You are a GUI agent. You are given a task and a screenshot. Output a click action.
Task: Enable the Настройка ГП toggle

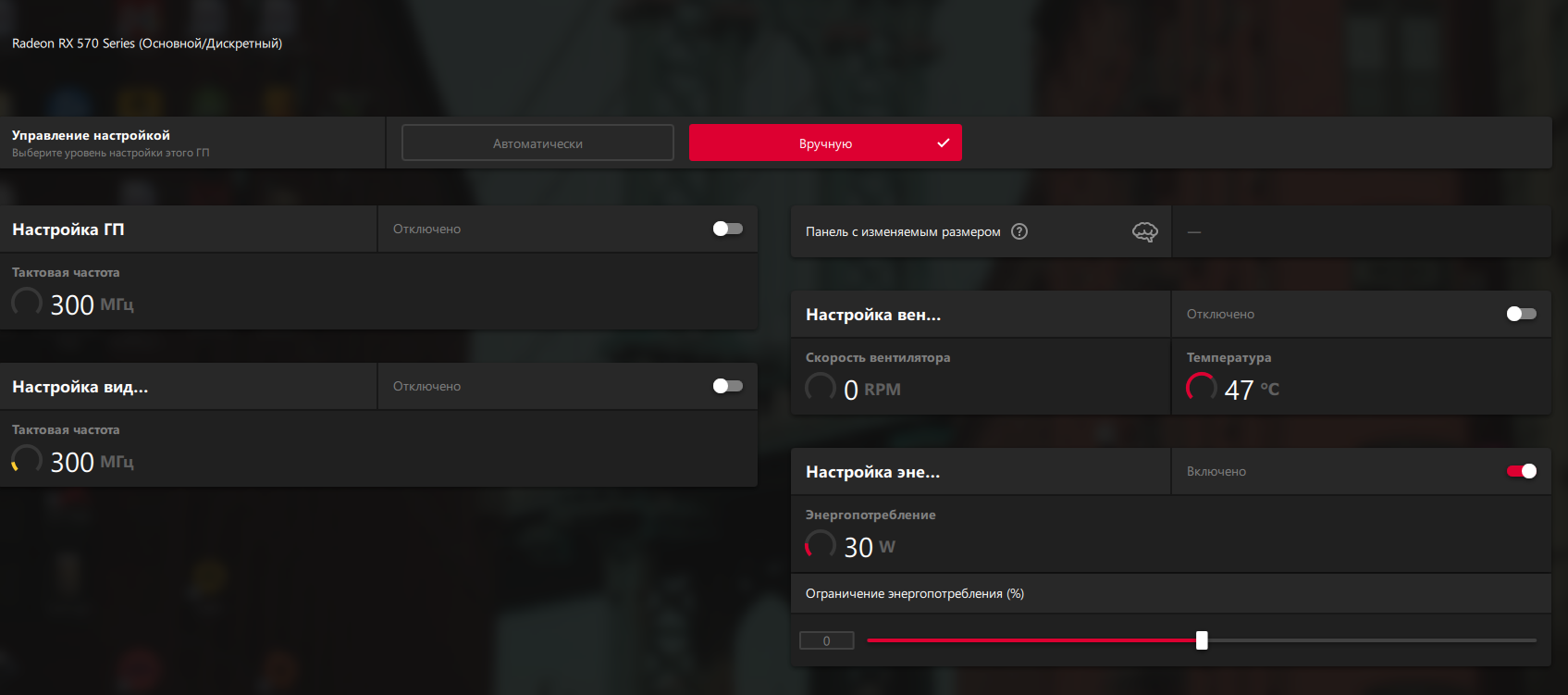pos(727,229)
